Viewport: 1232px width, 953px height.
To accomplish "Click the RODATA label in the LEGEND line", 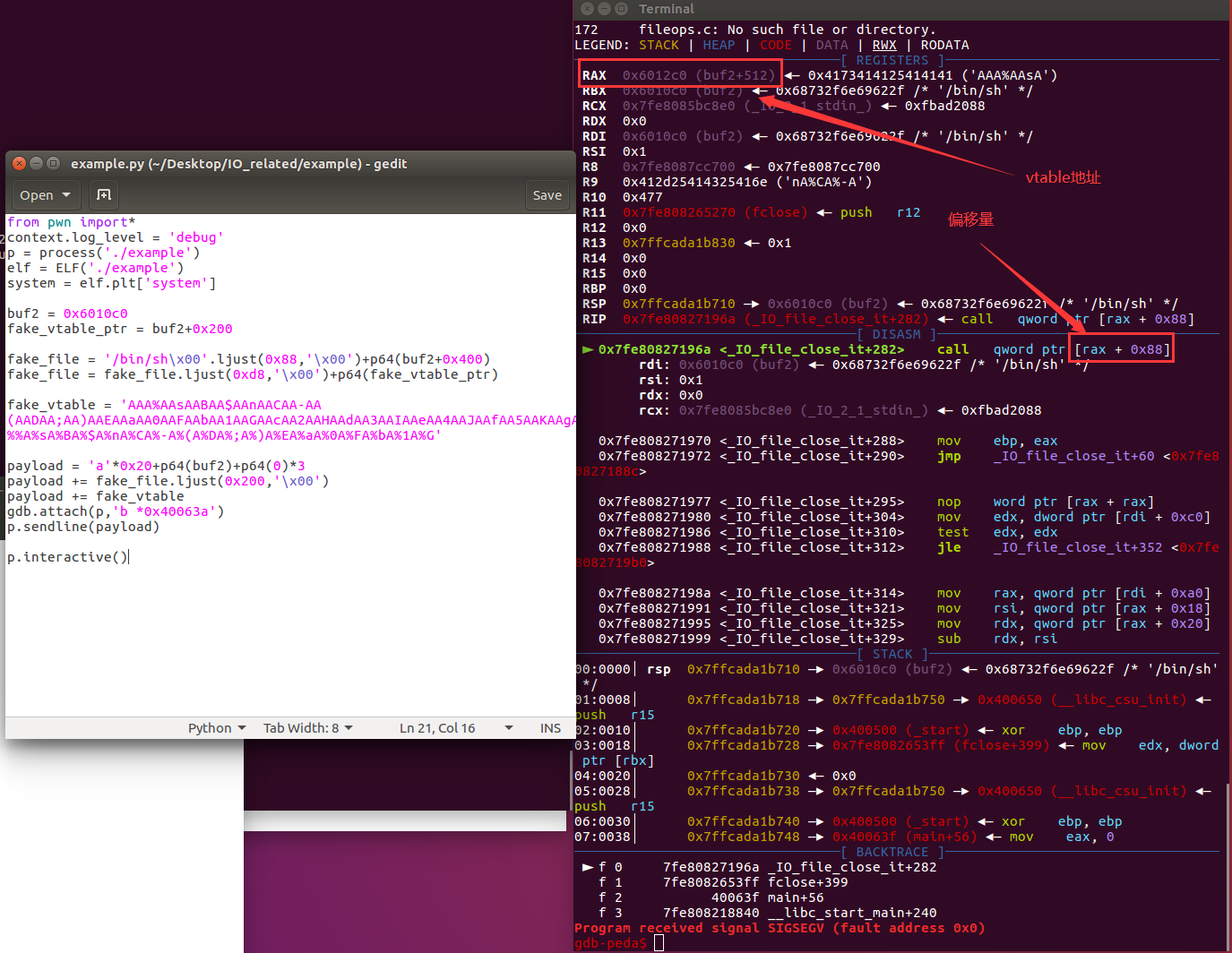I will pyautogui.click(x=944, y=45).
